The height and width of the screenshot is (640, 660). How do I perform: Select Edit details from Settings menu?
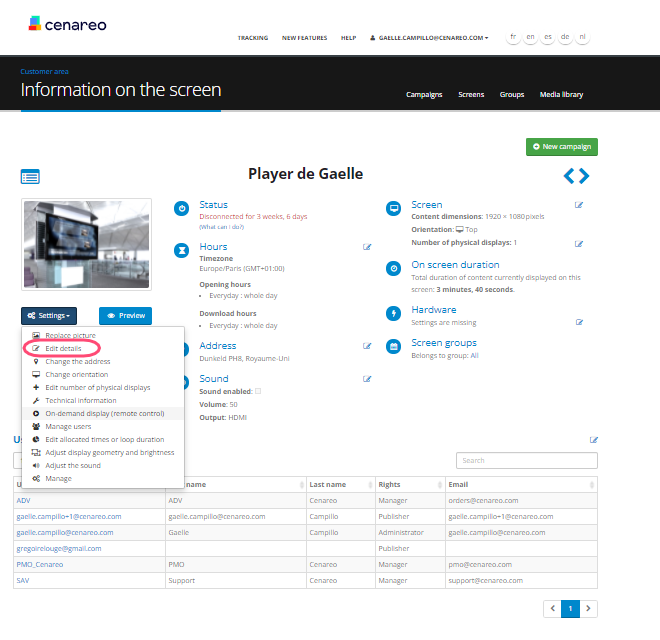[x=64, y=348]
